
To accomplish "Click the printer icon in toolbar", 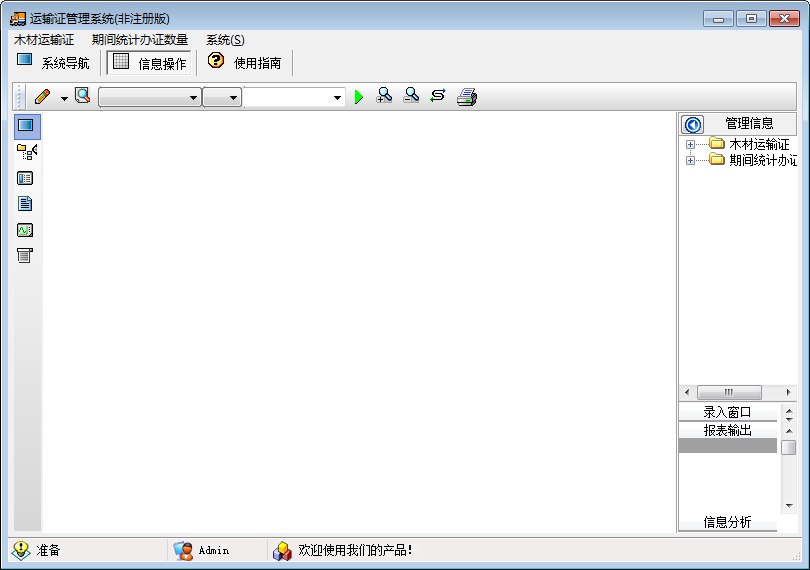I will (x=467, y=97).
